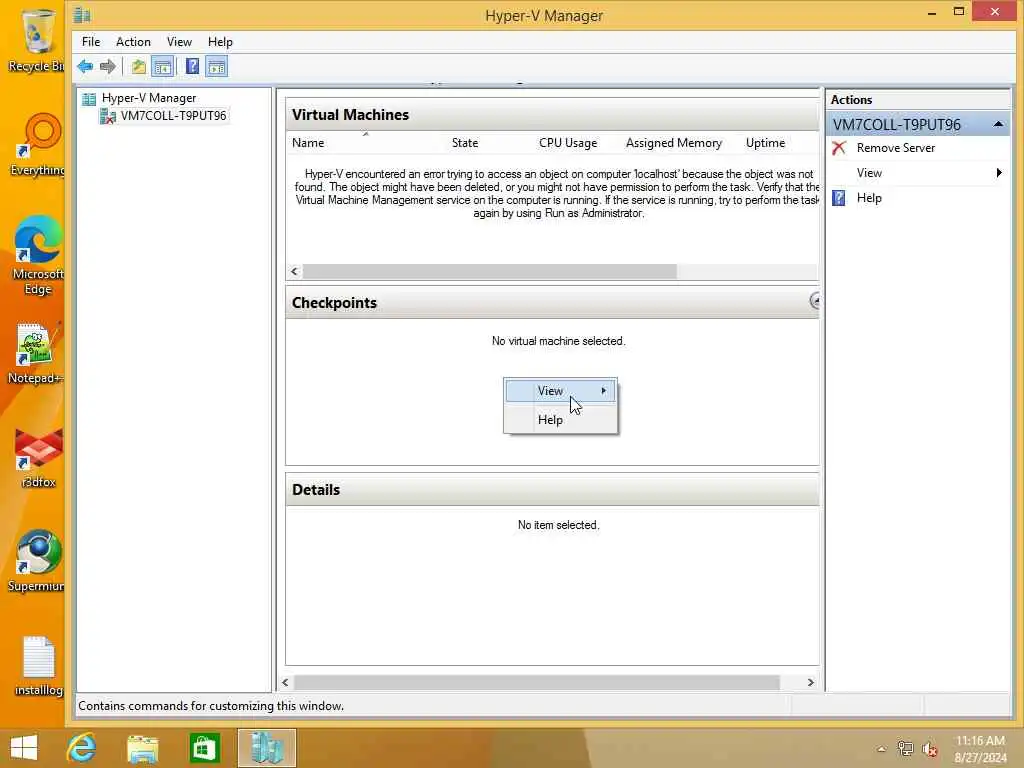Click the blue Help toolbar icon
The width and height of the screenshot is (1024, 768).
(x=192, y=67)
